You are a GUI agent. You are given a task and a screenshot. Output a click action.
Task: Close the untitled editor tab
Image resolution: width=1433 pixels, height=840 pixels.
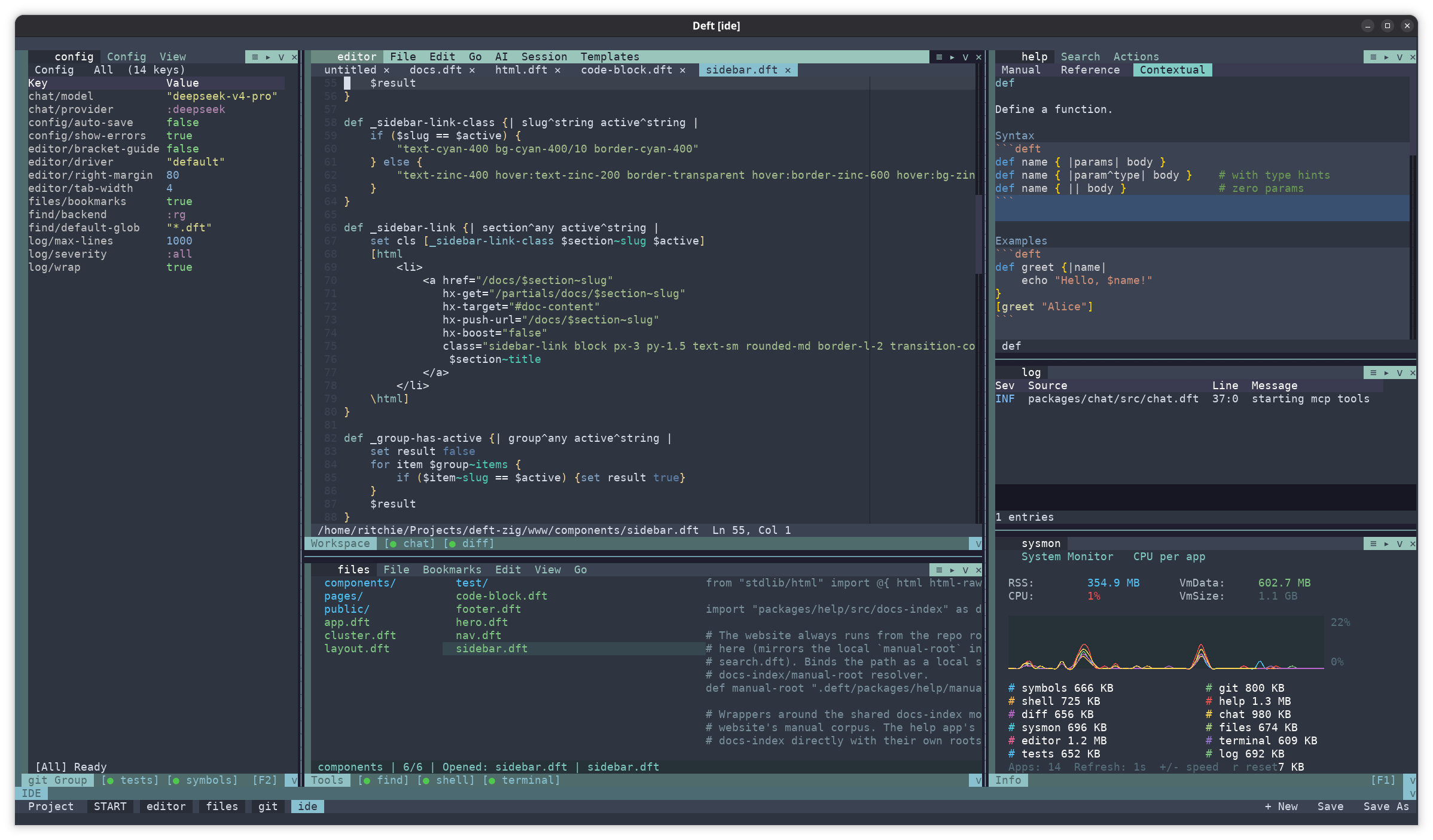(x=387, y=70)
